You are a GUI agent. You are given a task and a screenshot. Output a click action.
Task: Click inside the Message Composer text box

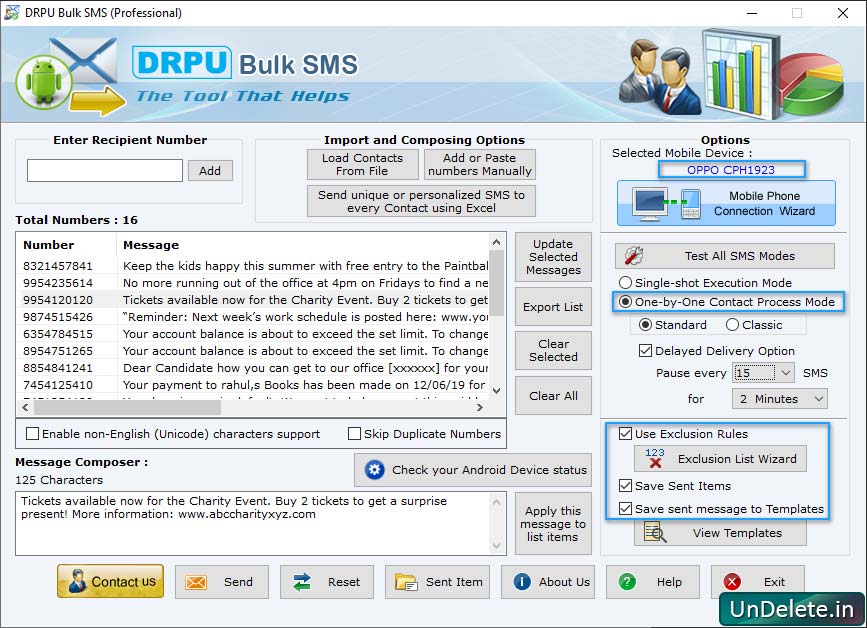[253, 524]
